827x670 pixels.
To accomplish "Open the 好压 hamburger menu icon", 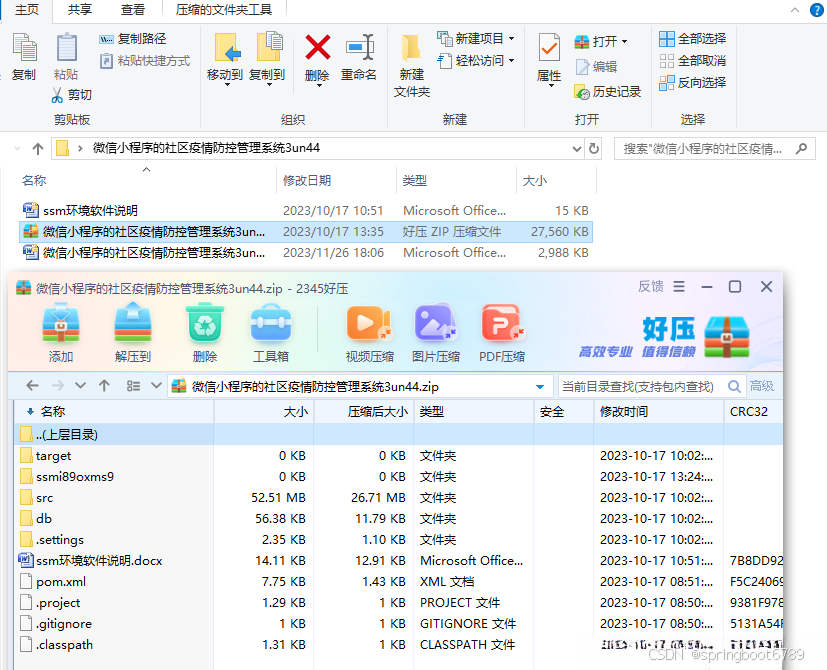I will coord(679,286).
